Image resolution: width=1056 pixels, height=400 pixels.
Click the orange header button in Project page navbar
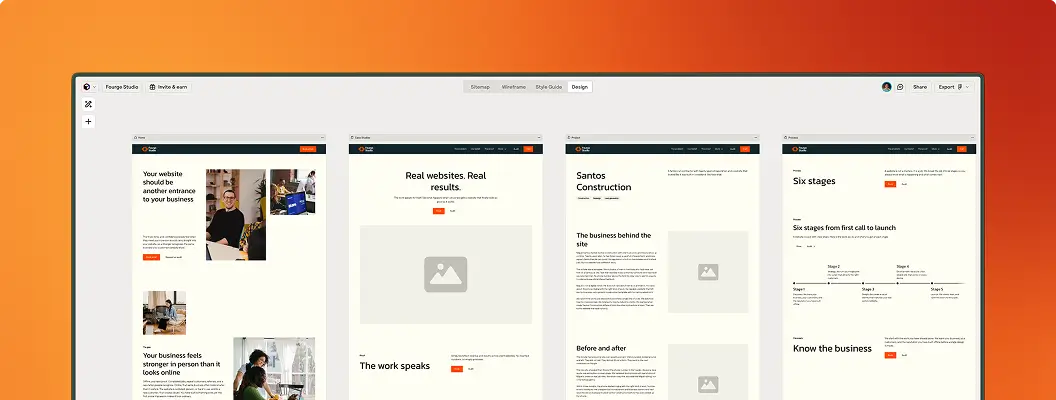744,149
